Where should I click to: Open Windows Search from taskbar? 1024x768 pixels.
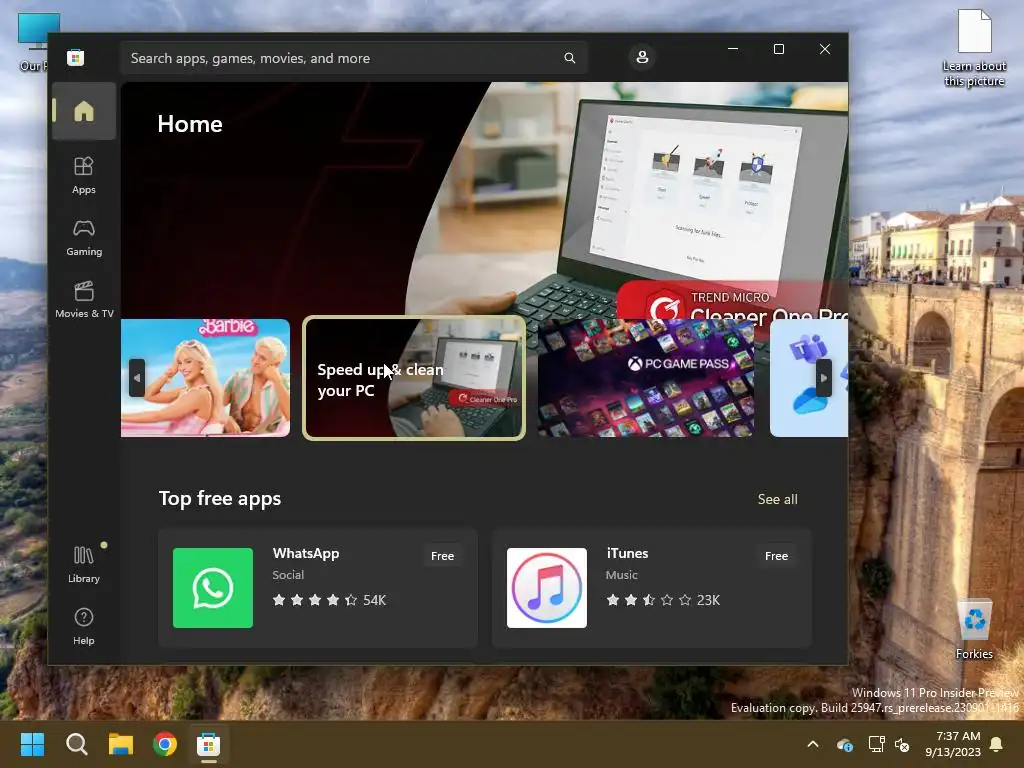point(76,744)
